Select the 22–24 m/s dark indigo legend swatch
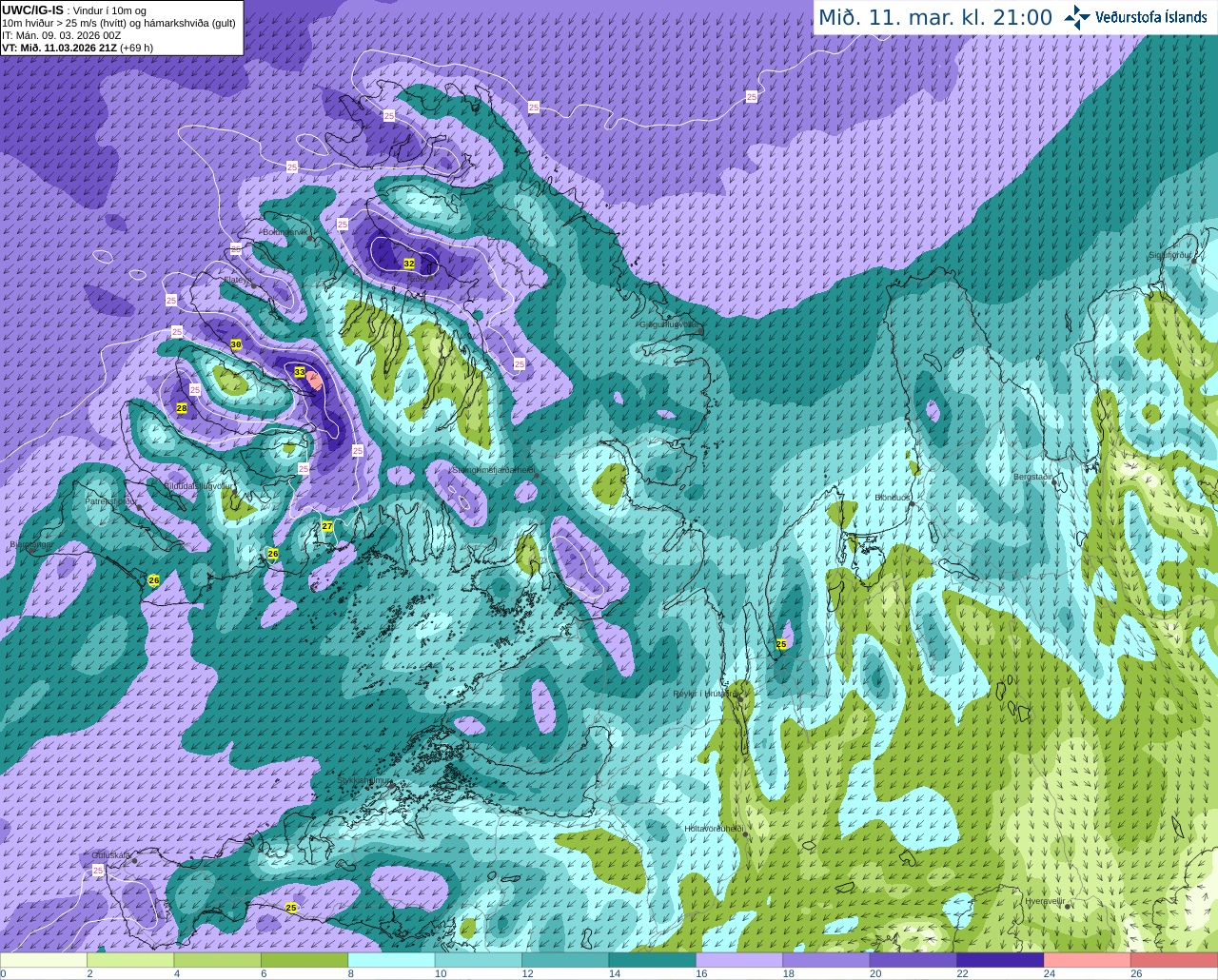 coord(1000,960)
